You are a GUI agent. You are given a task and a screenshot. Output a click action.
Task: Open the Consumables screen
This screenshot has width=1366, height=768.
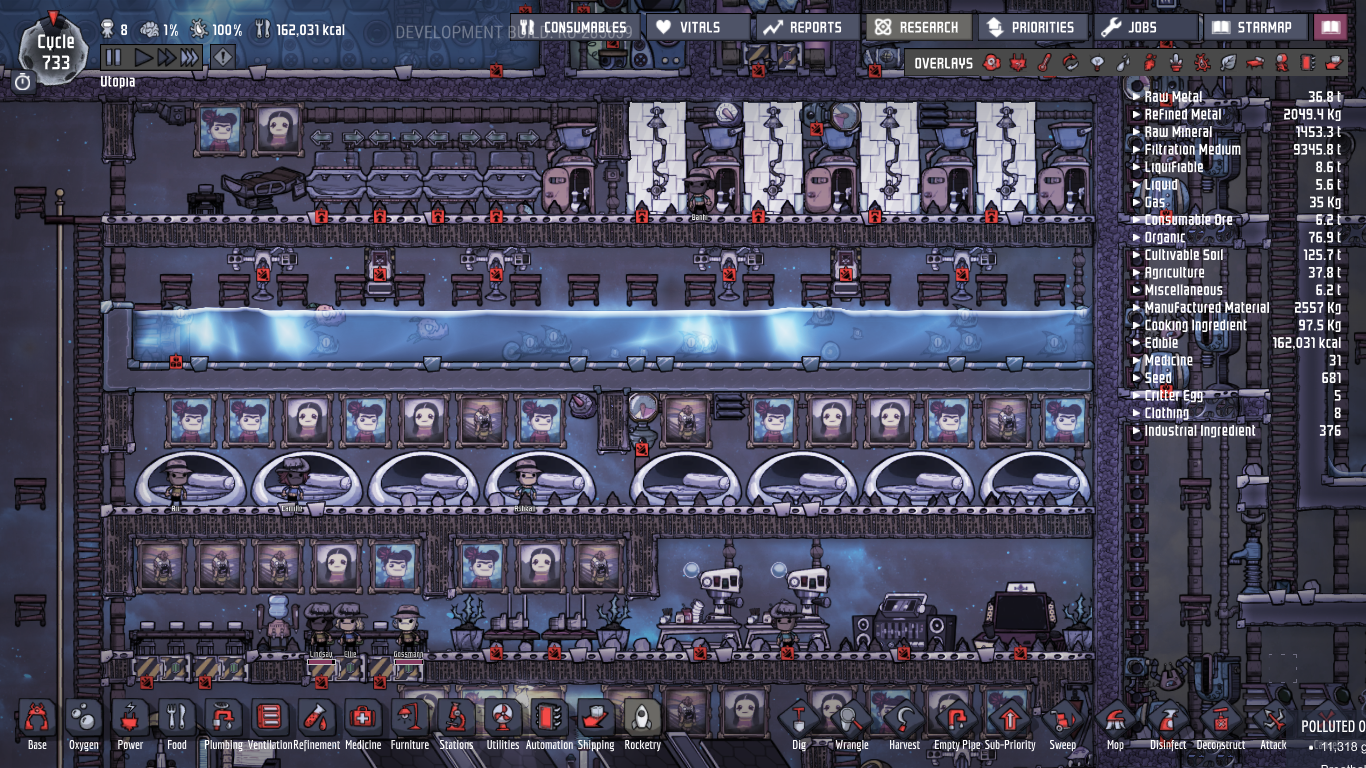pyautogui.click(x=573, y=27)
